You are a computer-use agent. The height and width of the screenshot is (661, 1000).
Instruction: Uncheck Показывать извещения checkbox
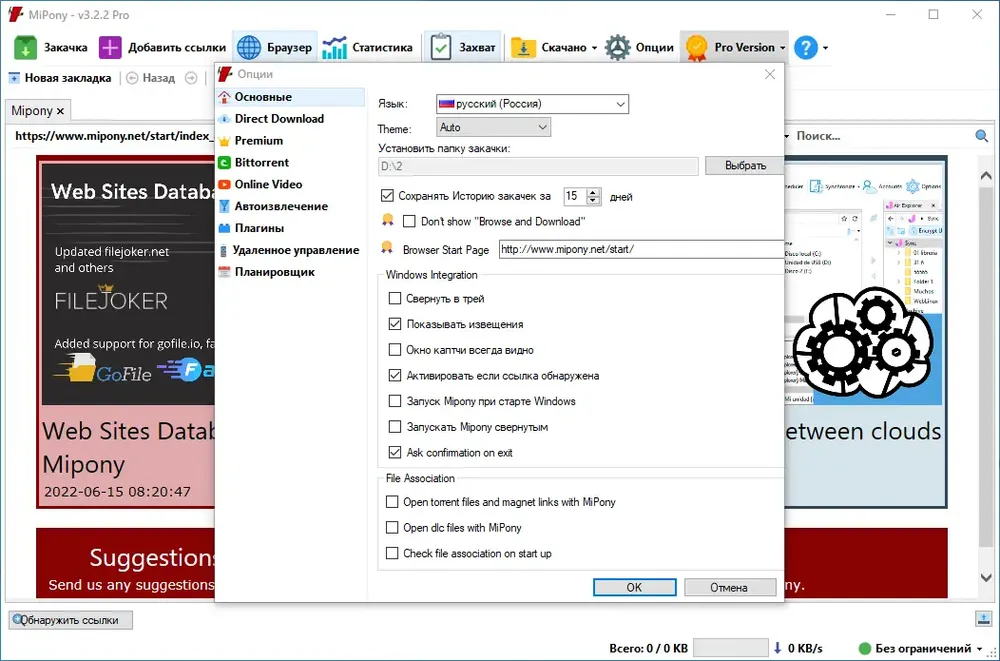[395, 324]
